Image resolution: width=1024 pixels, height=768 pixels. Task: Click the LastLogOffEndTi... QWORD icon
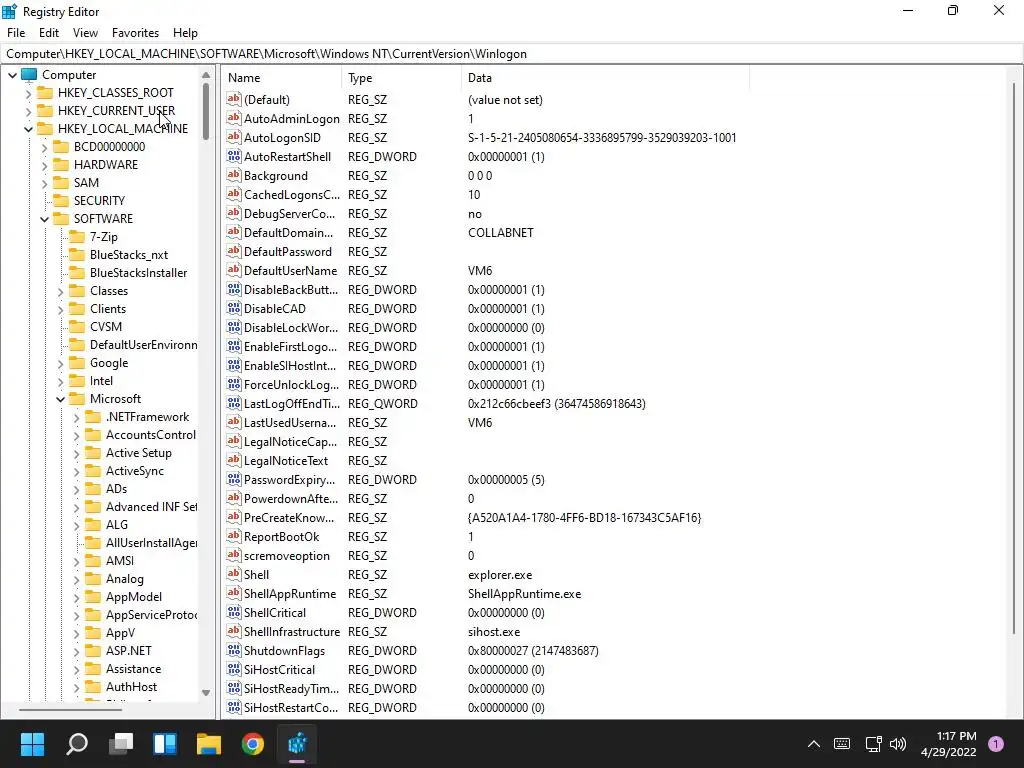[234, 403]
